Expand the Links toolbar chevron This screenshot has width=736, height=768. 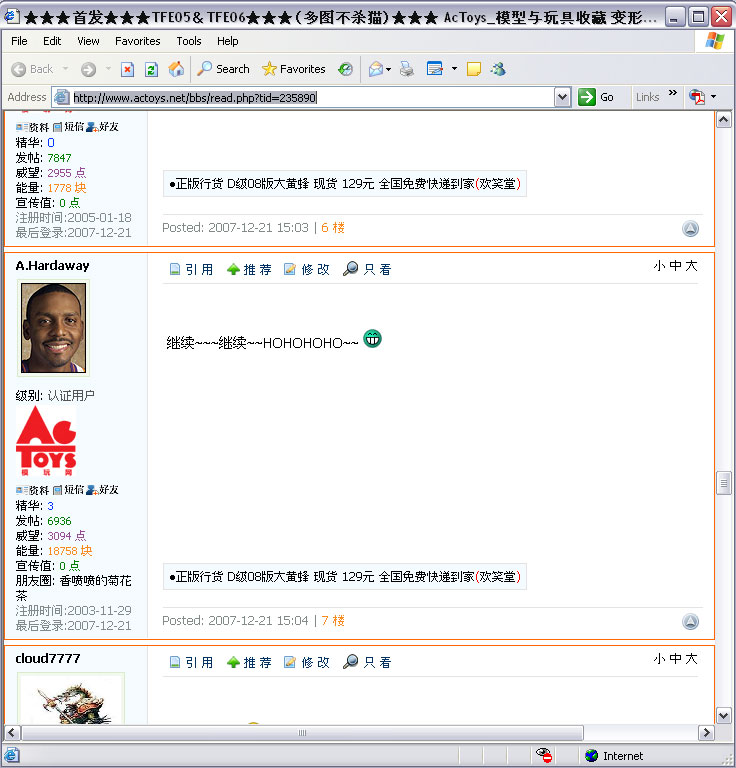pos(673,93)
